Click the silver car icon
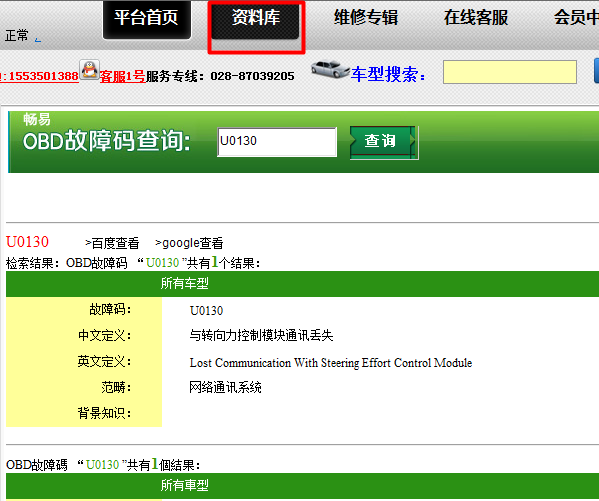 [x=330, y=69]
